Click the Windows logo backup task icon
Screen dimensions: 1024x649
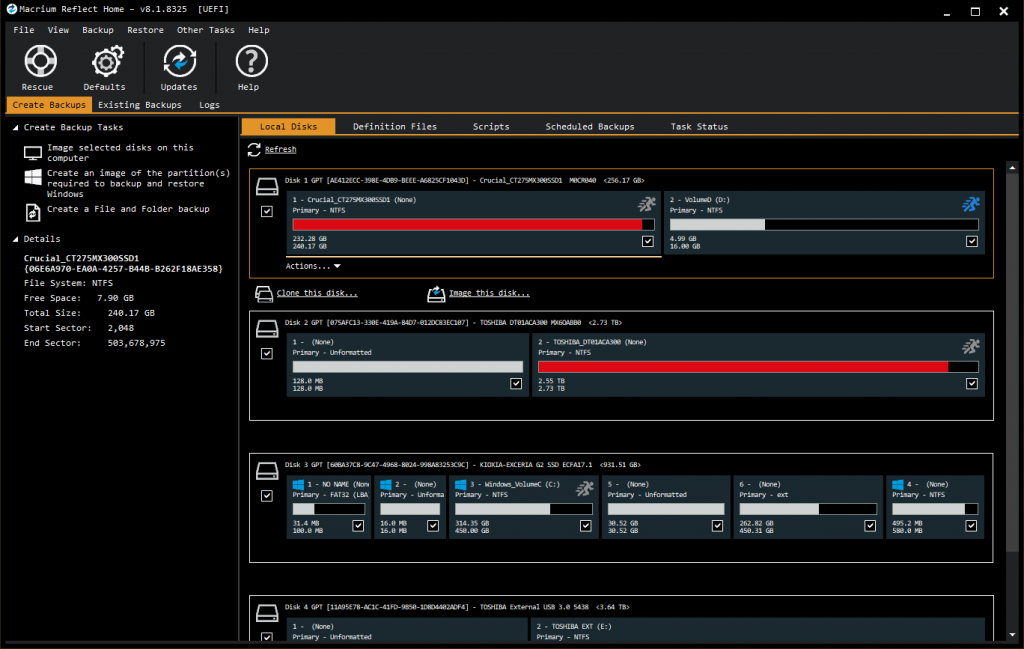(x=33, y=177)
